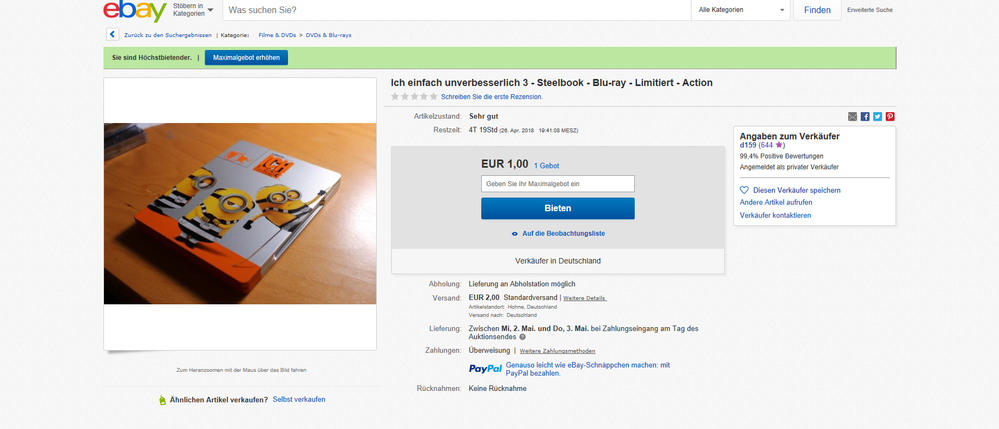Share the listing via email icon

point(852,116)
